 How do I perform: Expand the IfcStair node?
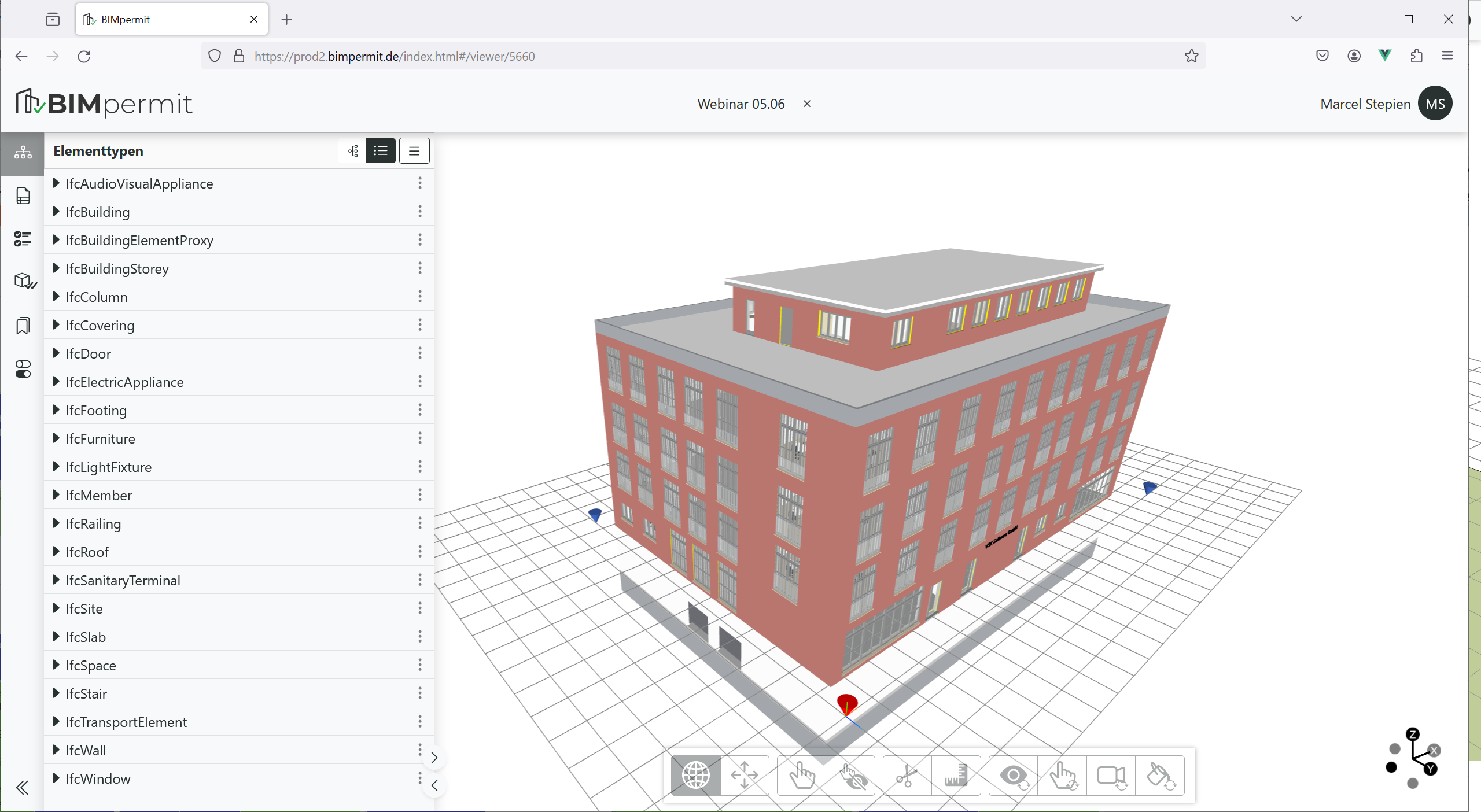click(x=56, y=693)
